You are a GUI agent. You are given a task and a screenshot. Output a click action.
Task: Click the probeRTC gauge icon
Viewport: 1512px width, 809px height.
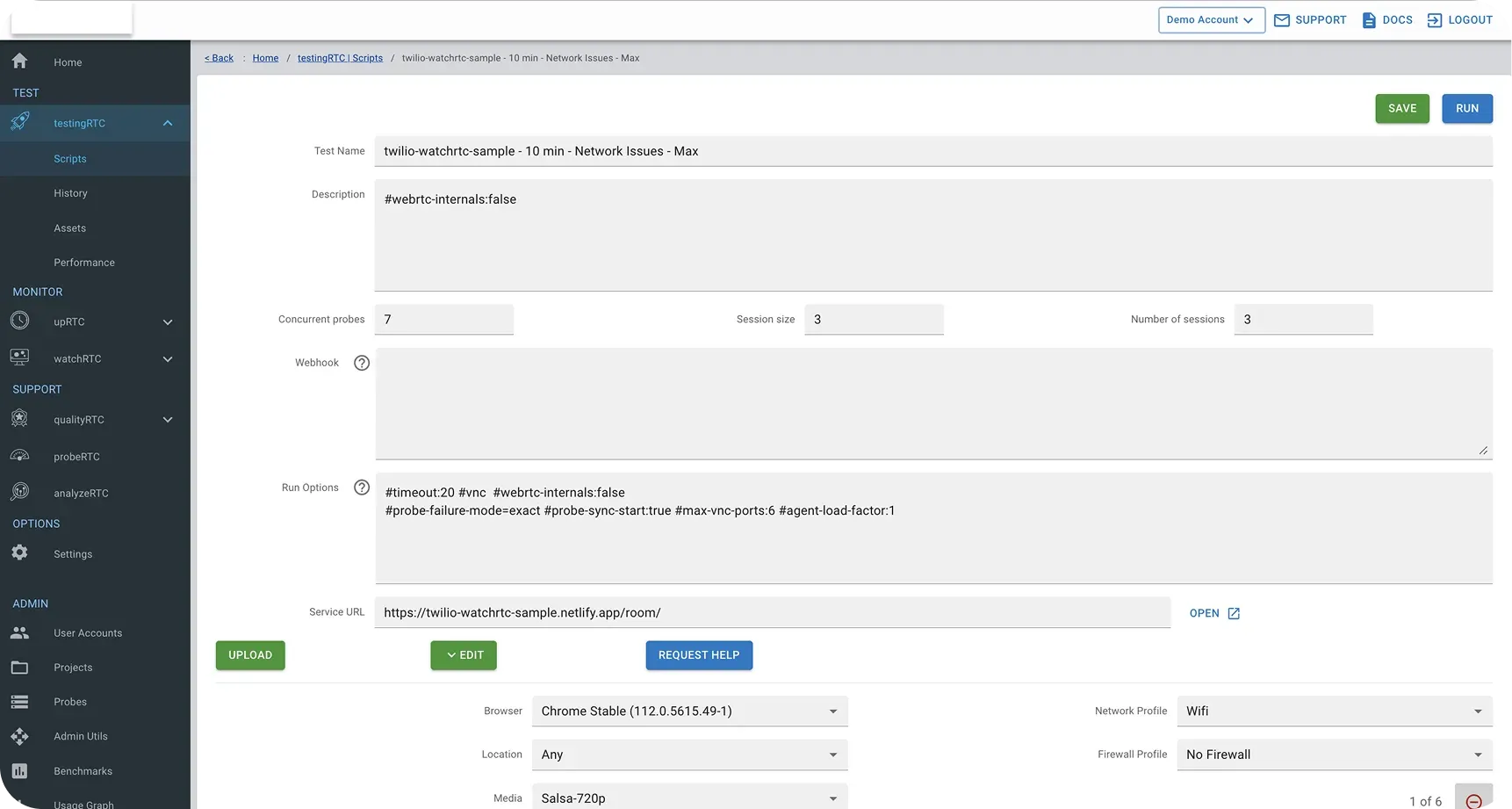pyautogui.click(x=19, y=456)
